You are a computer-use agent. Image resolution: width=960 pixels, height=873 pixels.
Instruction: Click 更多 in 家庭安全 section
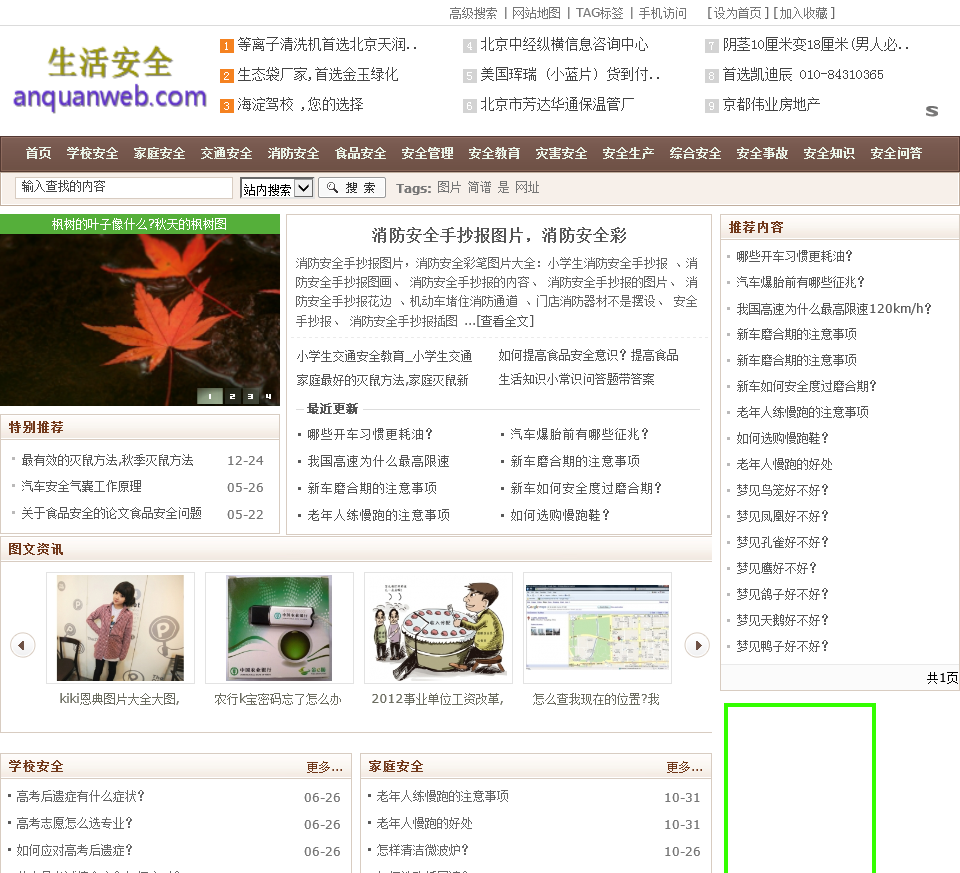[684, 767]
